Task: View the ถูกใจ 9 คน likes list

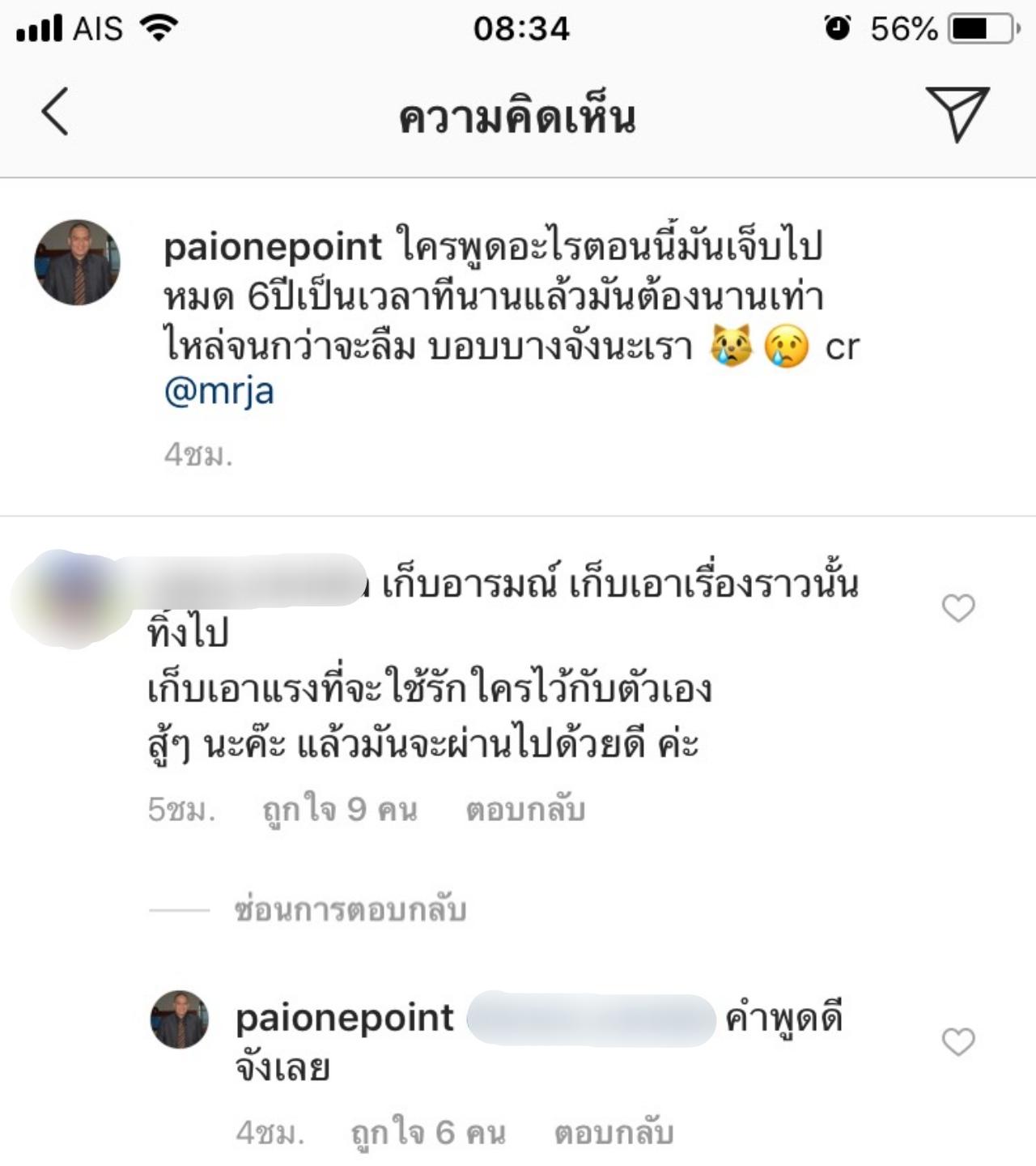Action: point(340,810)
